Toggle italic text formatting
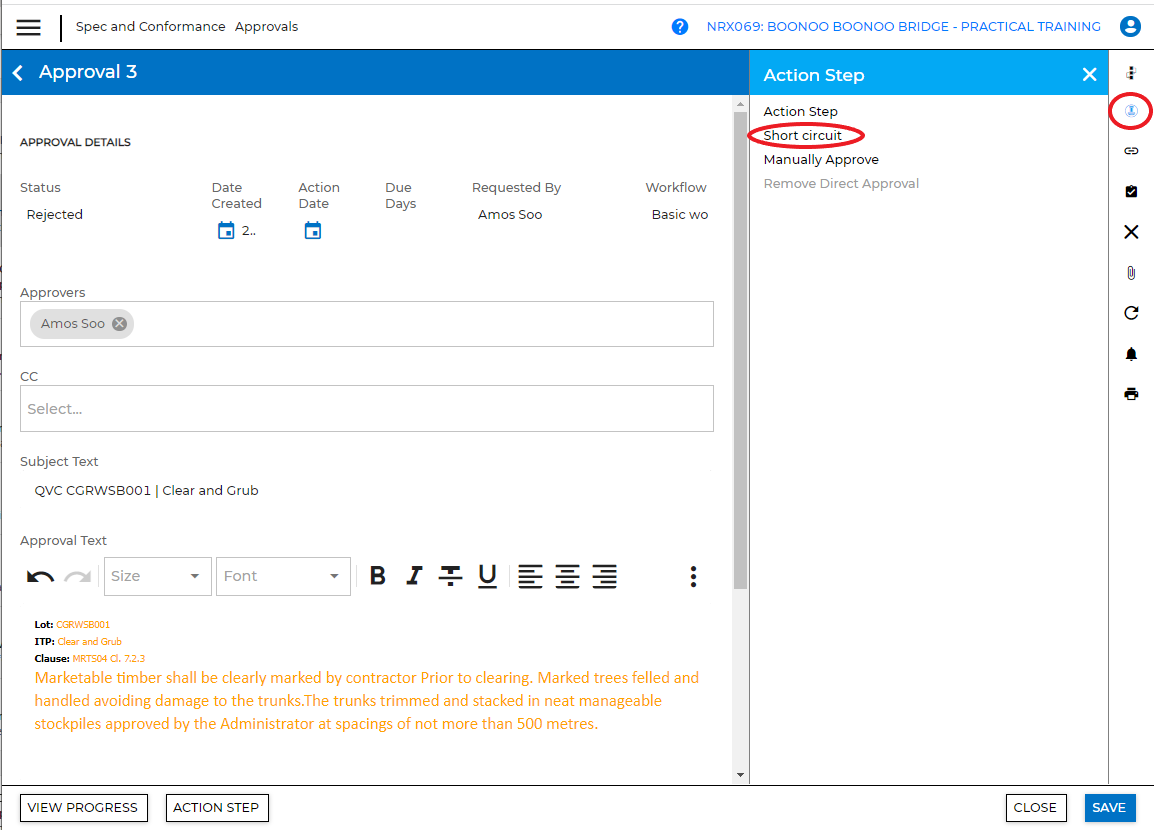This screenshot has height=830, width=1154. (414, 576)
